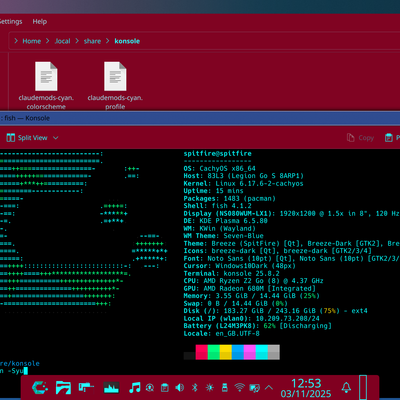This screenshot has width=400, height=400.
Task: Open the system monitor taskbar icon
Action: pos(111,387)
